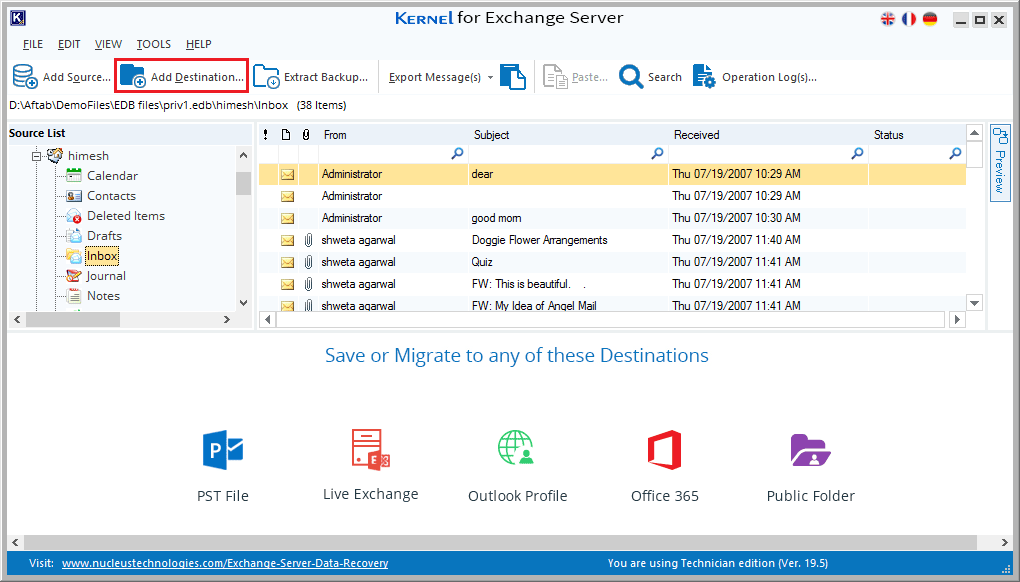Click the Status column filter search icon
The width and height of the screenshot is (1020, 582).
point(955,153)
